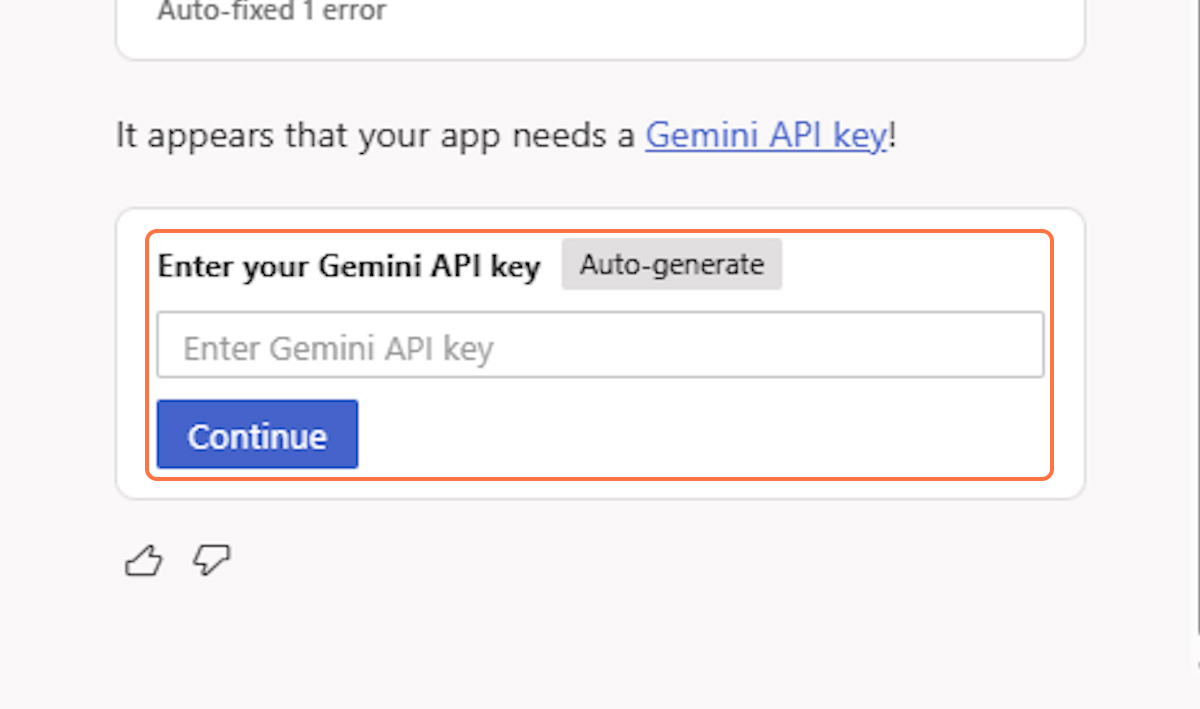Place cursor in the API key textbox

[600, 346]
